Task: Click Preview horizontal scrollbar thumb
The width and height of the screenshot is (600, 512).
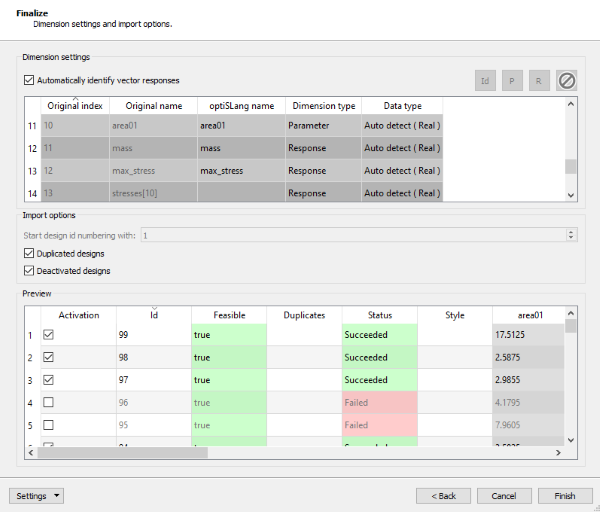Action: (122, 453)
